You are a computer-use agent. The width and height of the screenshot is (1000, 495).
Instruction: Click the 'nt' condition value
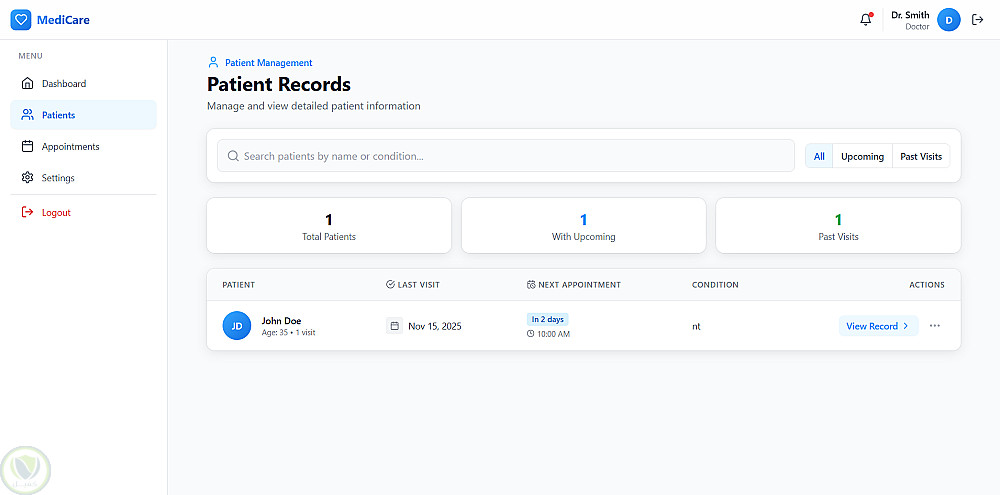tap(696, 326)
